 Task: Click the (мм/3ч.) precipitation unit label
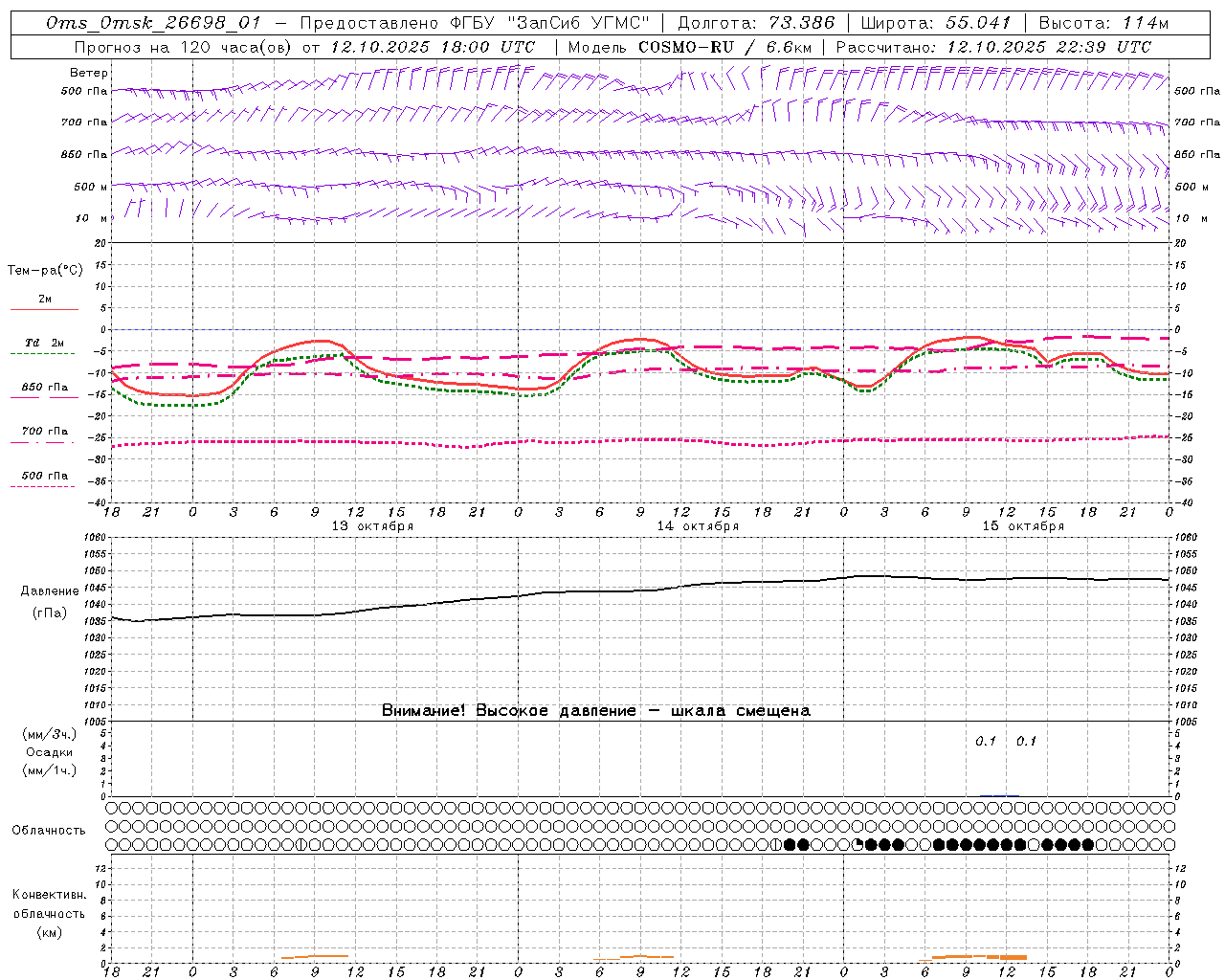(50, 734)
